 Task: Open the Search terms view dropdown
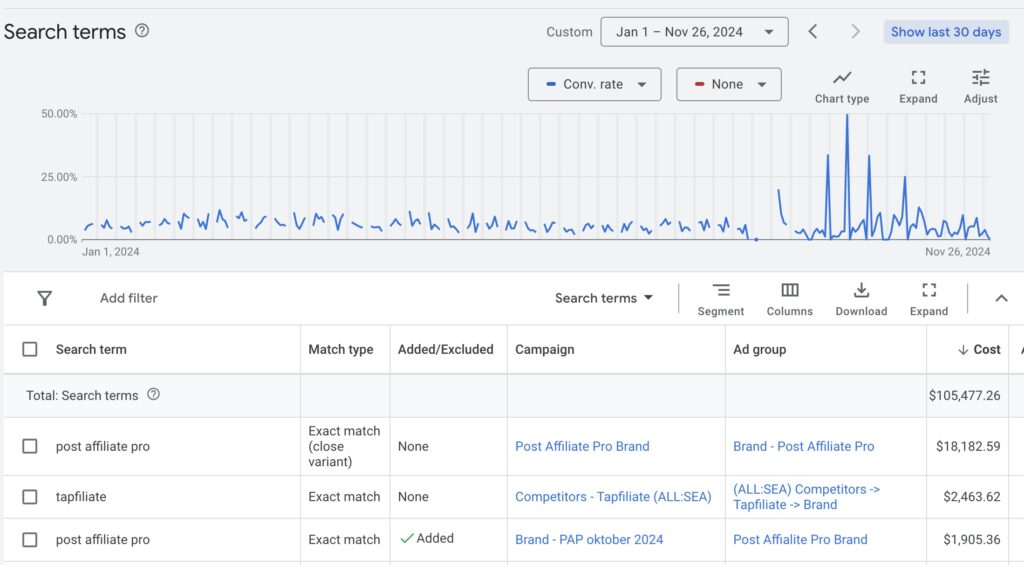pos(603,299)
